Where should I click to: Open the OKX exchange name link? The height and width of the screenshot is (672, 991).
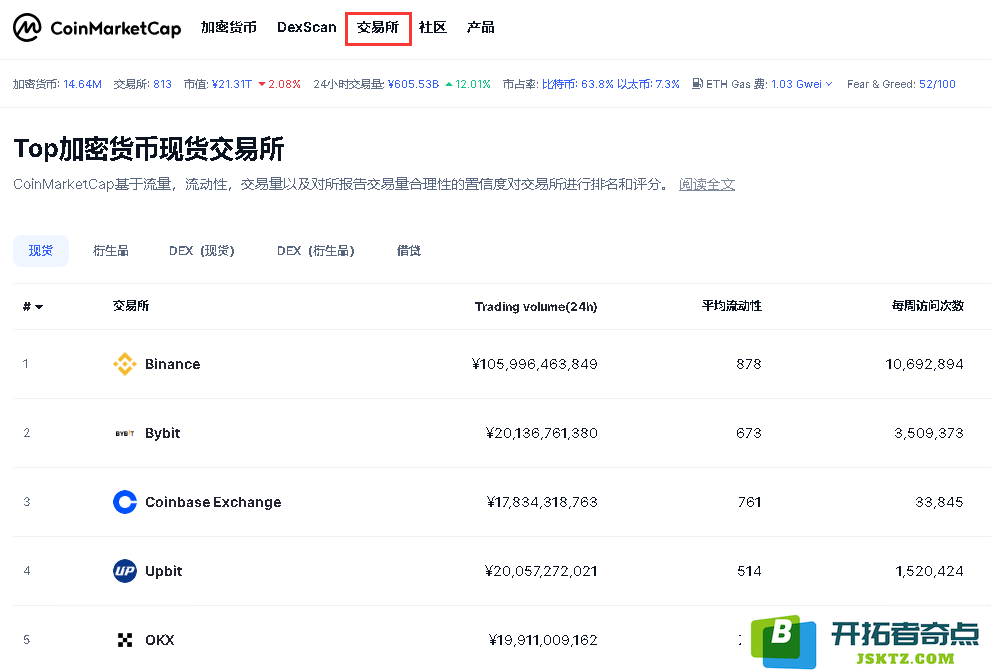pos(159,640)
